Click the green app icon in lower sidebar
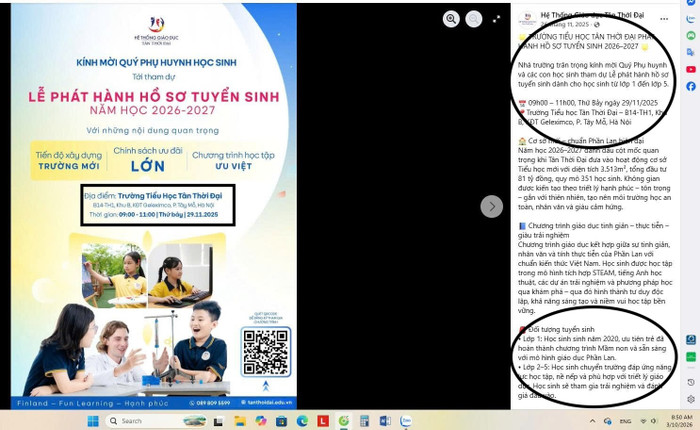 (x=691, y=357)
